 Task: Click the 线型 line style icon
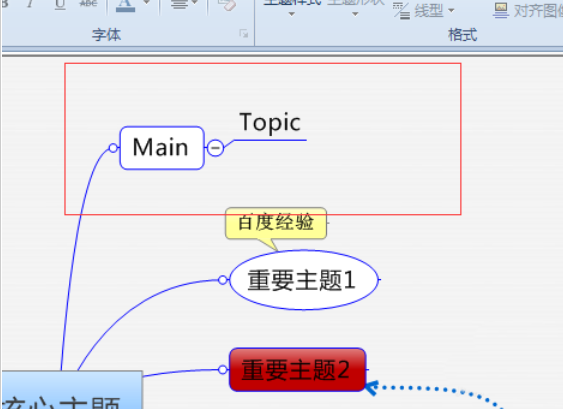[401, 11]
